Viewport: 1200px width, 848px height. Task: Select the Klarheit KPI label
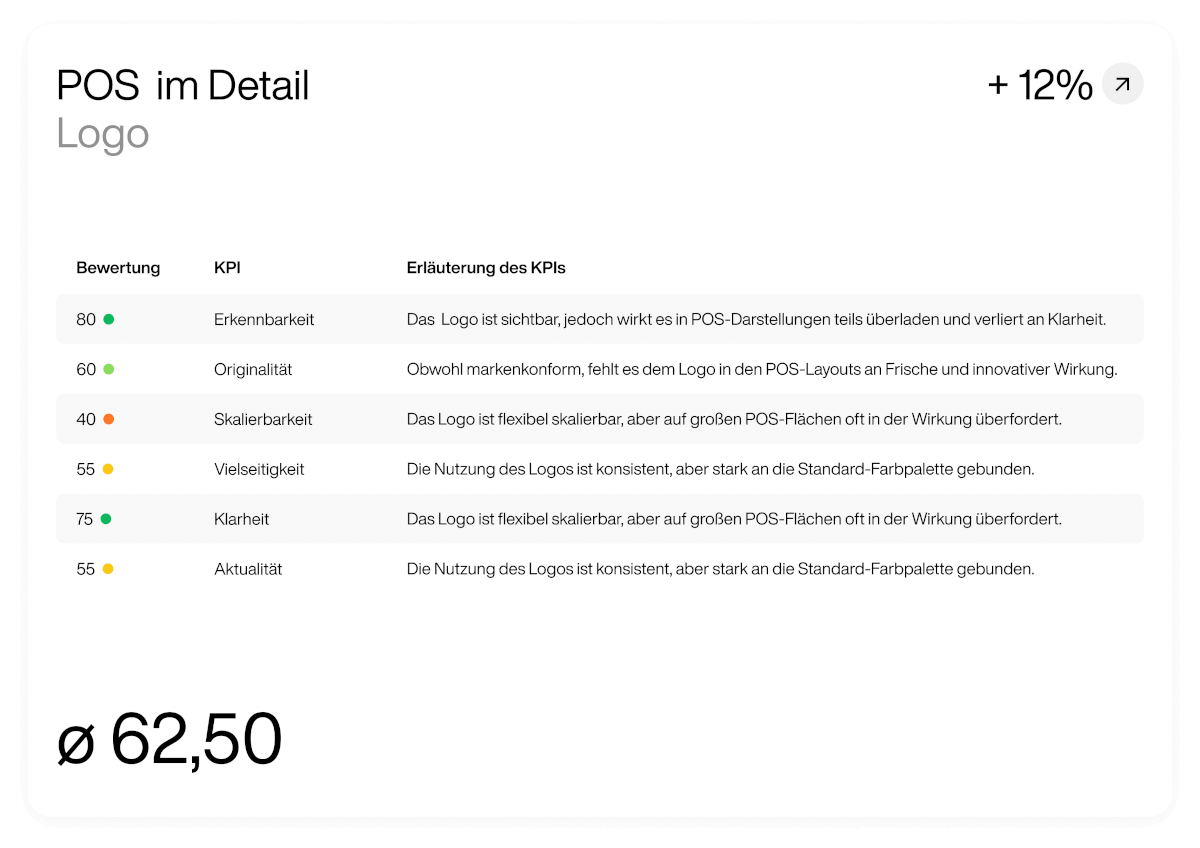click(x=241, y=519)
